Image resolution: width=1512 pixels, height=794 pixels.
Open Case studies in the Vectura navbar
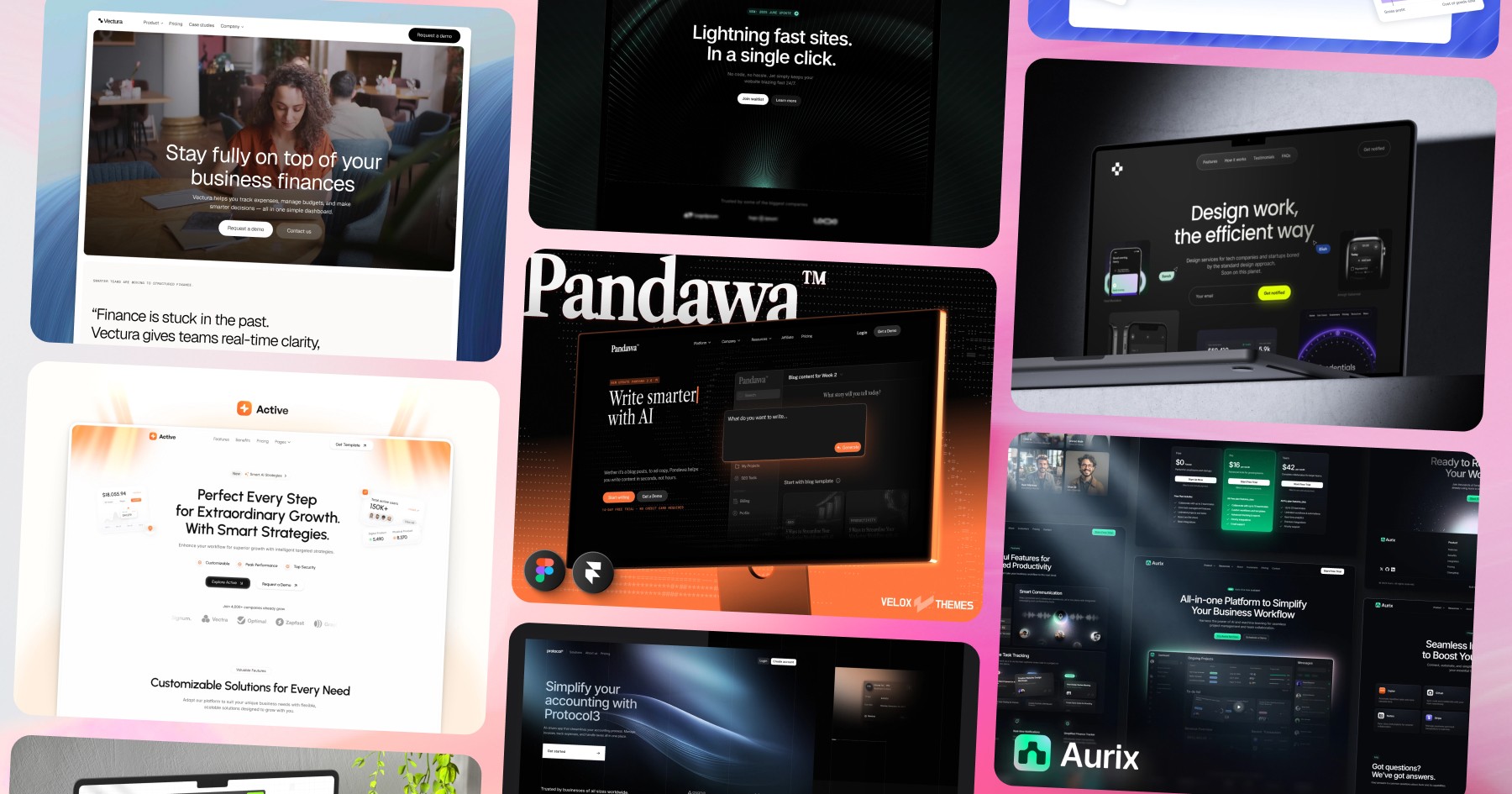202,25
